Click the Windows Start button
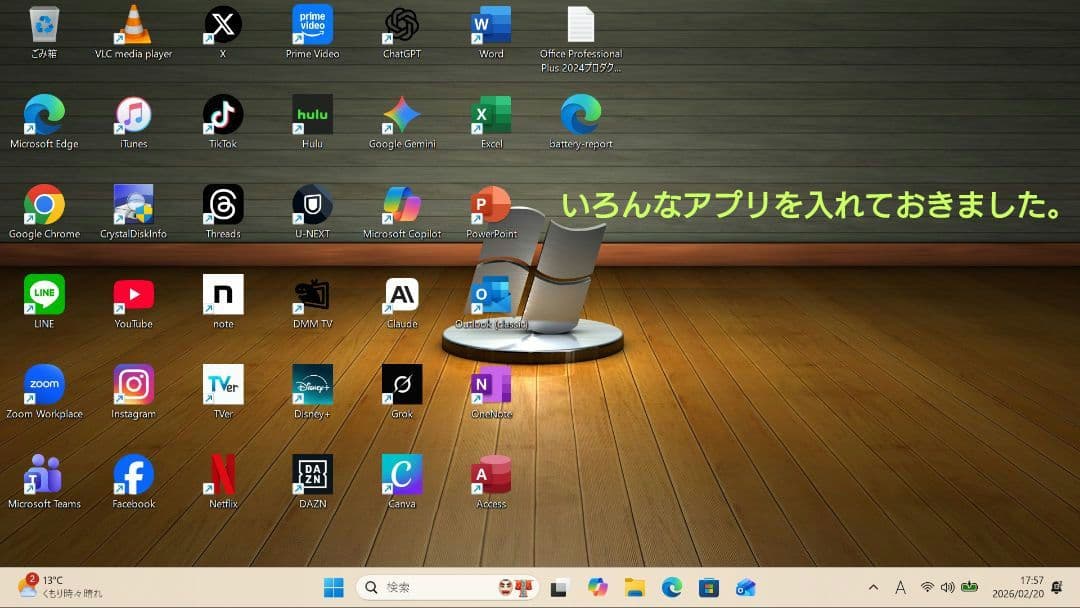This screenshot has width=1080, height=608. tap(333, 587)
